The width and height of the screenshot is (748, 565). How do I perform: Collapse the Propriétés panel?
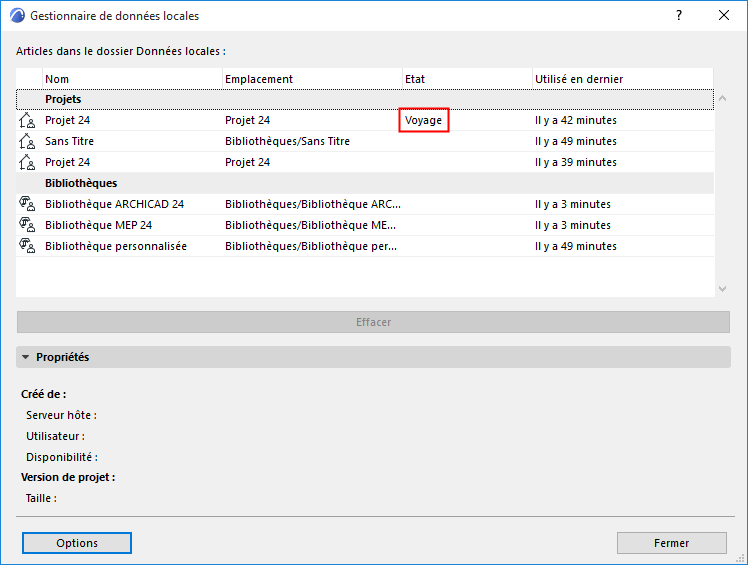(x=26, y=357)
